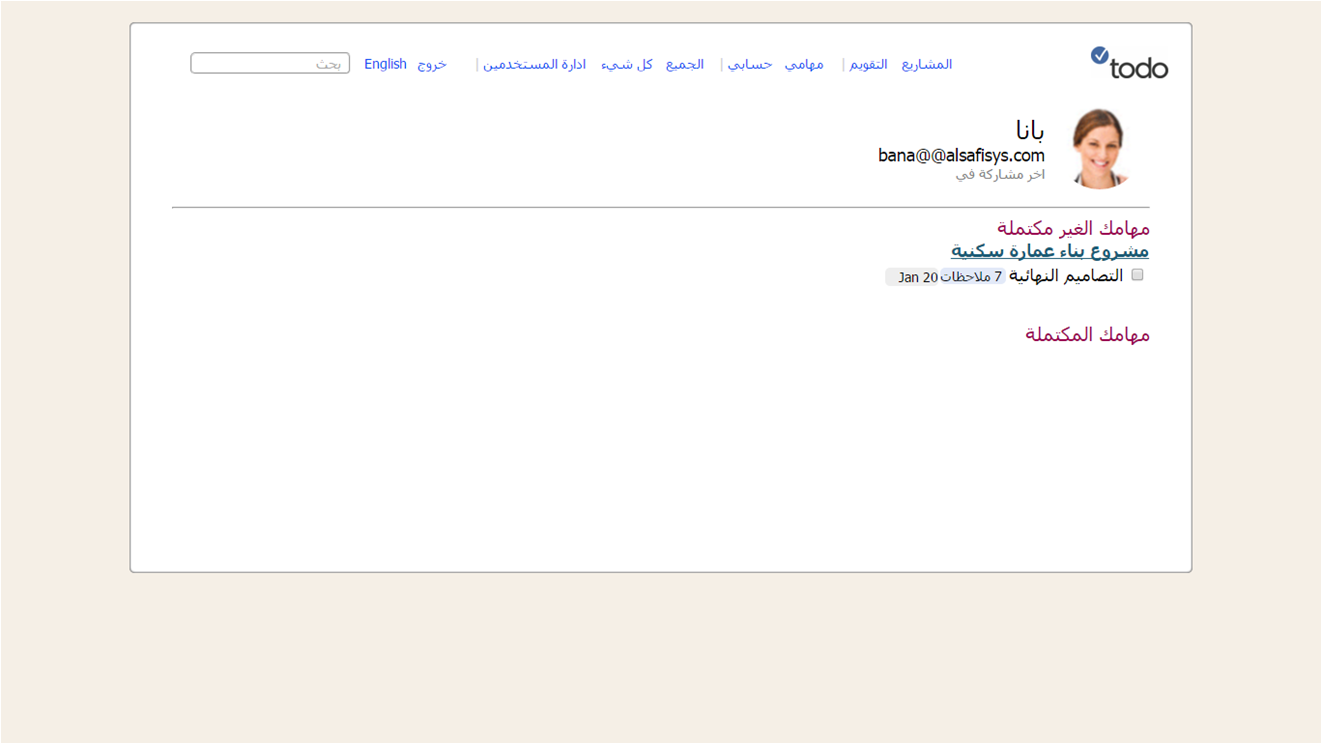Open ادارة المستخدمين (User Management)

click(x=534, y=64)
